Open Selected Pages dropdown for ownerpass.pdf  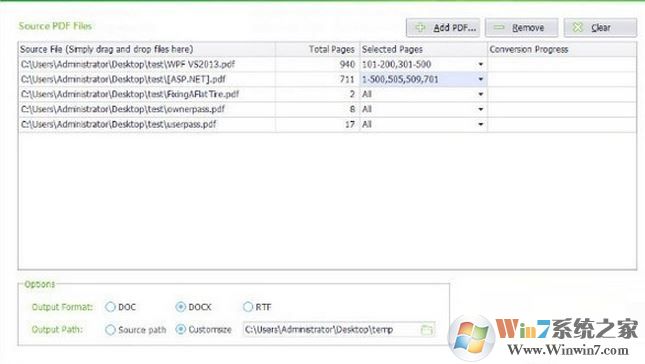click(x=480, y=109)
